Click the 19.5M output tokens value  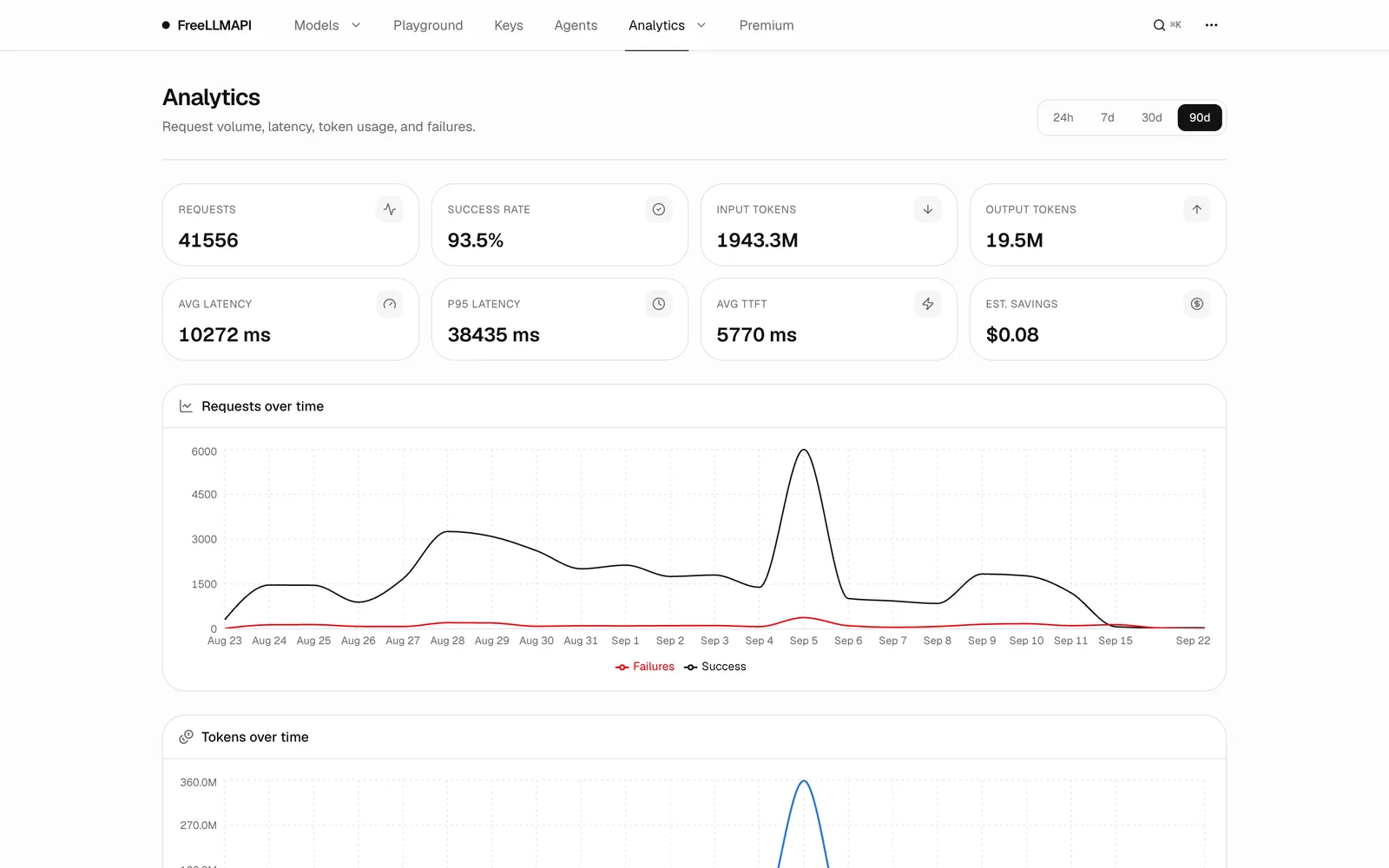(x=1014, y=240)
